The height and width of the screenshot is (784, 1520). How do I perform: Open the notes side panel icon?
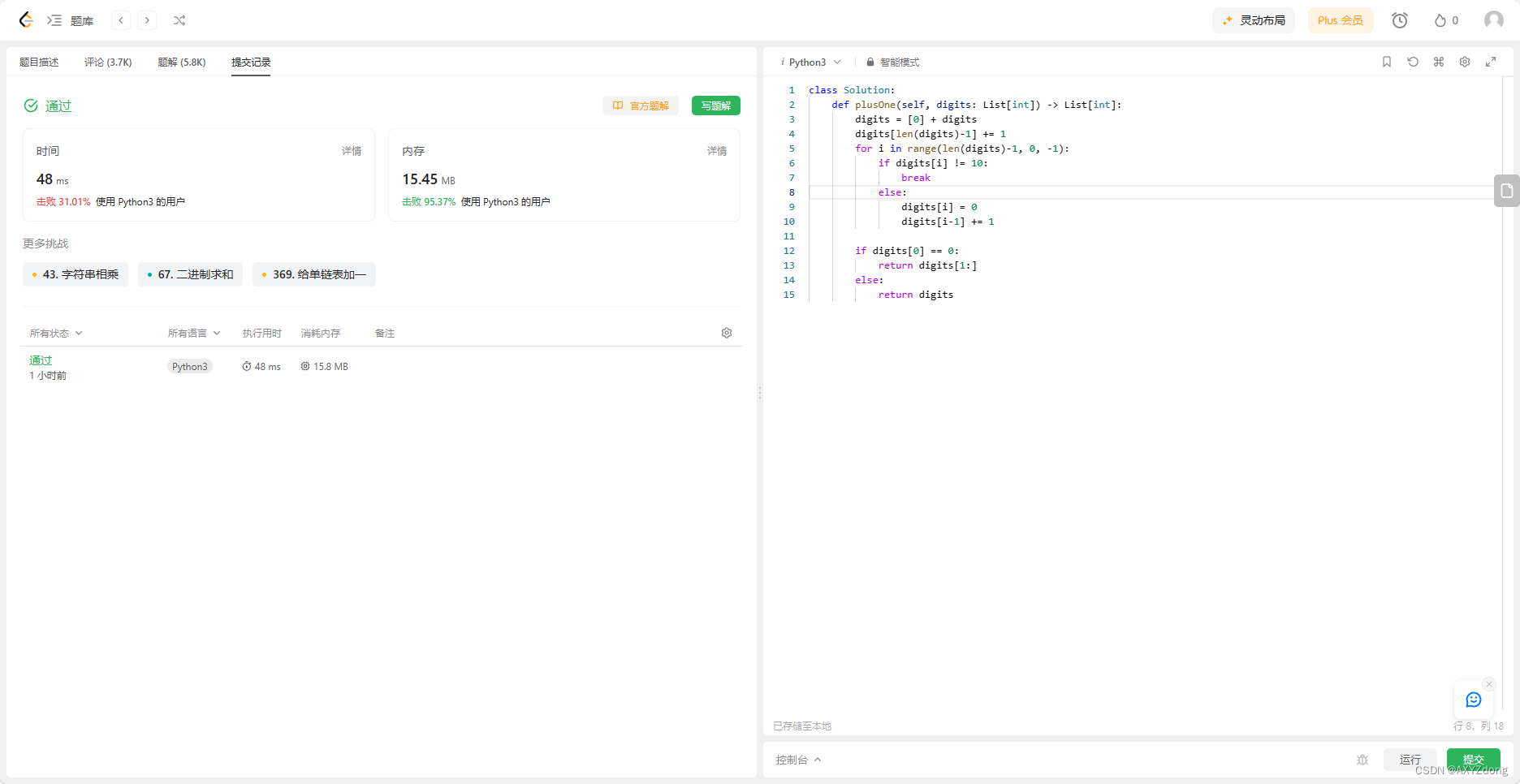tap(1507, 191)
